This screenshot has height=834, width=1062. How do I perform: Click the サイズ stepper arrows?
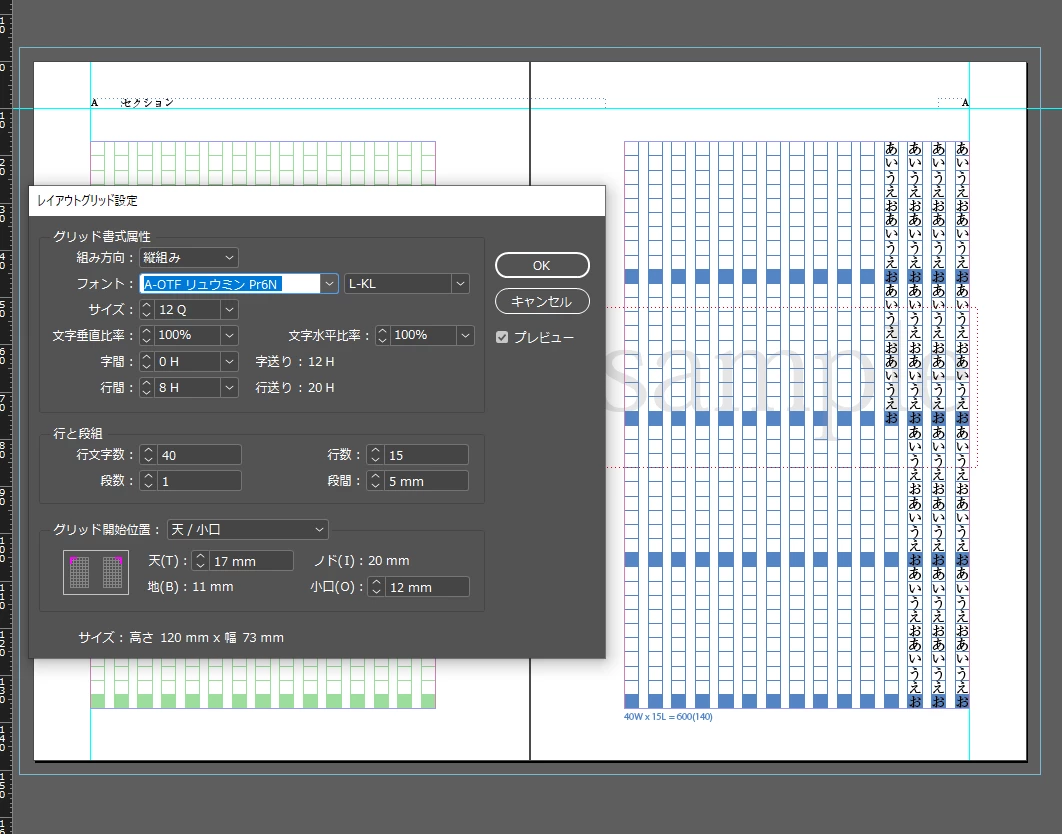(x=147, y=310)
